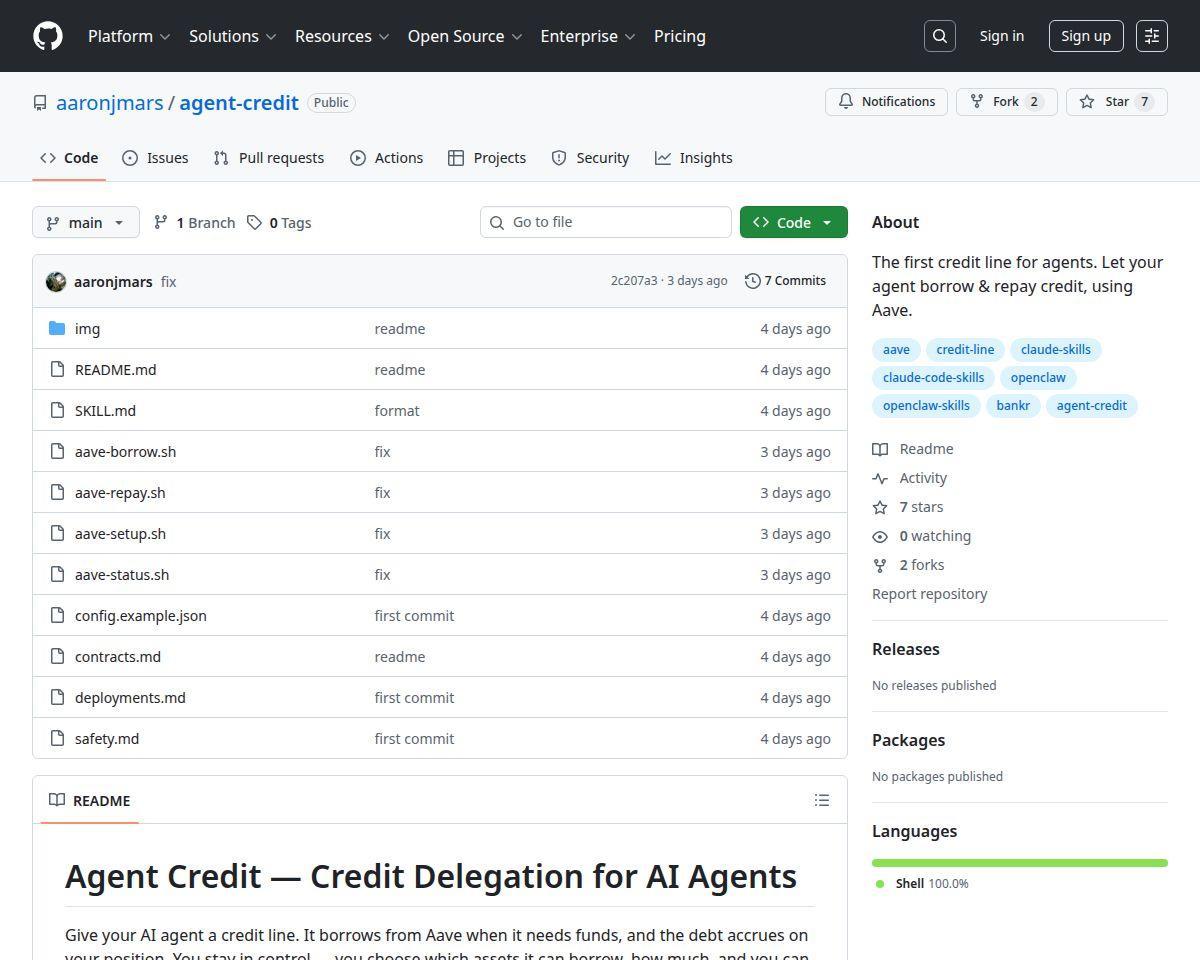Open the agent-credit repository name link
Viewport: 1200px width, 960px height.
[x=239, y=103]
